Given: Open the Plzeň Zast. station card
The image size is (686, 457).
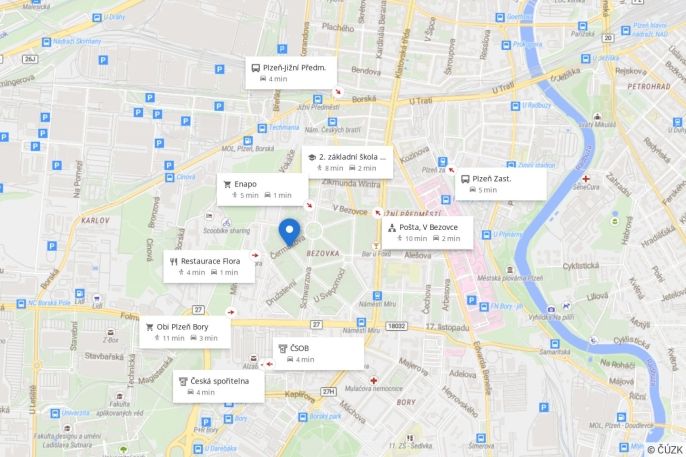Looking at the screenshot, I should pyautogui.click(x=500, y=184).
